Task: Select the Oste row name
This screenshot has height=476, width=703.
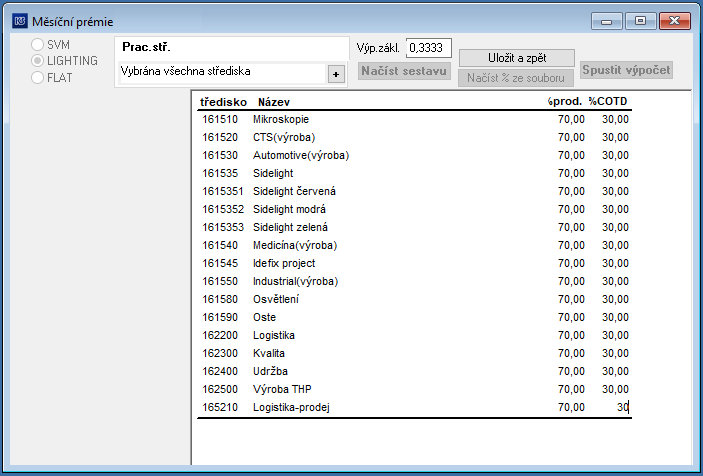Action: [x=264, y=317]
